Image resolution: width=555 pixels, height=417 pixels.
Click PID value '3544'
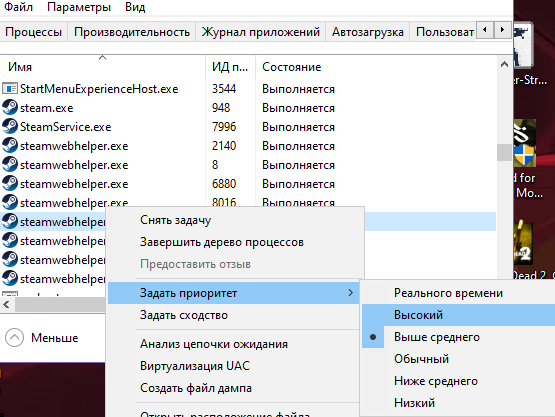(x=224, y=89)
